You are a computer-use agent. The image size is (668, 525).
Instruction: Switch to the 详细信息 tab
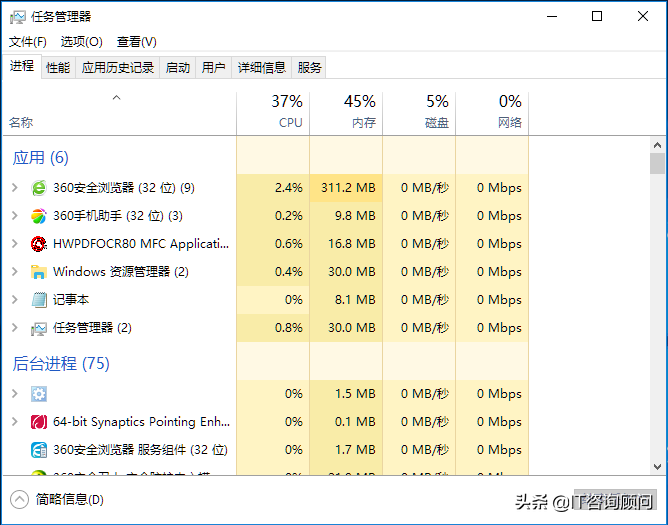tap(261, 68)
